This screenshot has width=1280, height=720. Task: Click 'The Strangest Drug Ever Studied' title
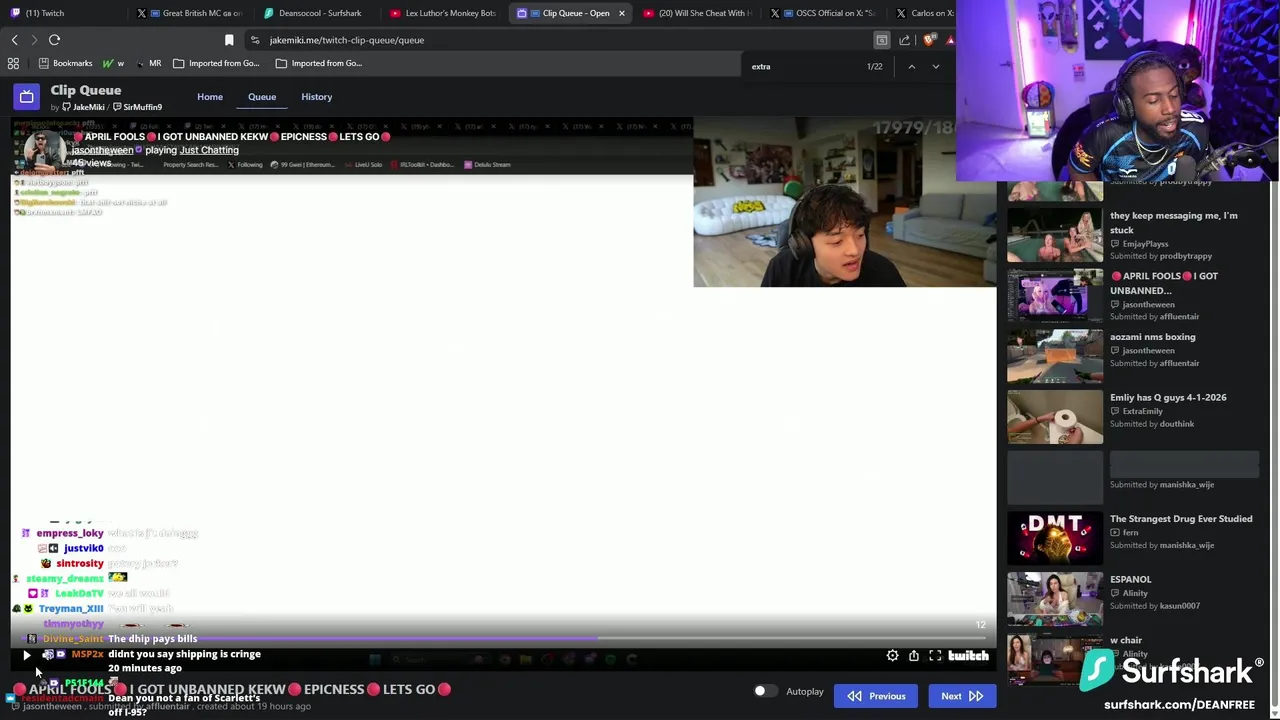1181,519
